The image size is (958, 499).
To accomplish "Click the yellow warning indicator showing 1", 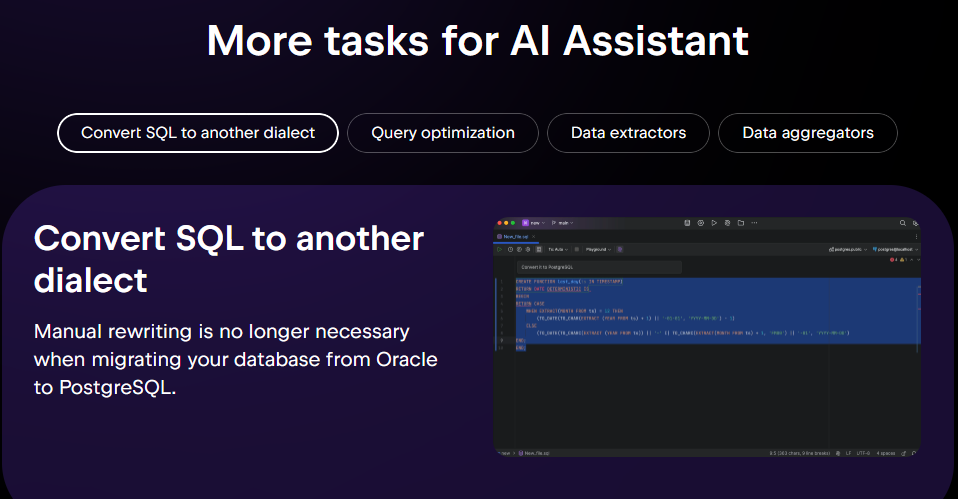I will point(904,260).
